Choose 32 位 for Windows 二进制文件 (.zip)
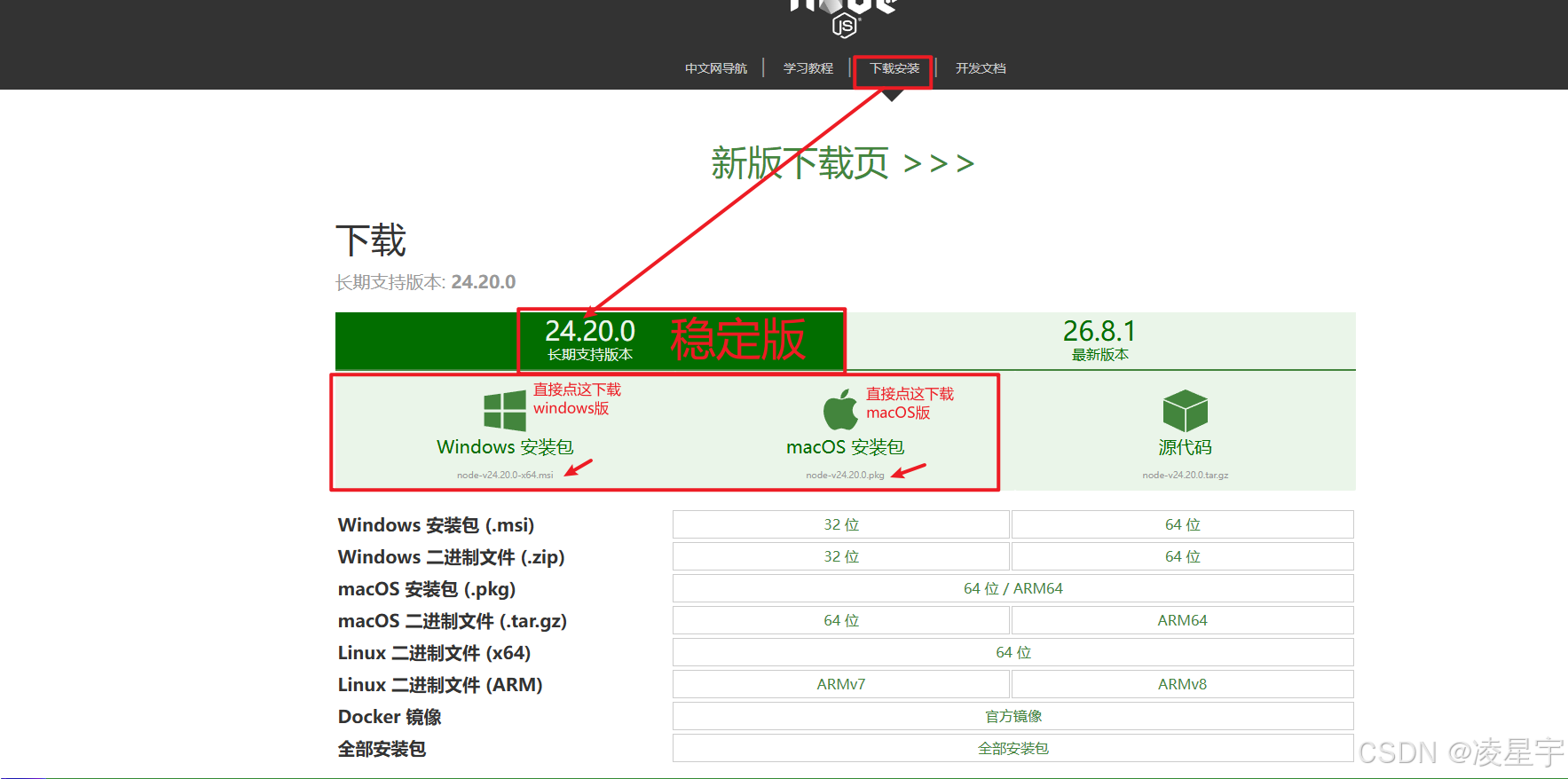This screenshot has height=779, width=1568. click(841, 556)
